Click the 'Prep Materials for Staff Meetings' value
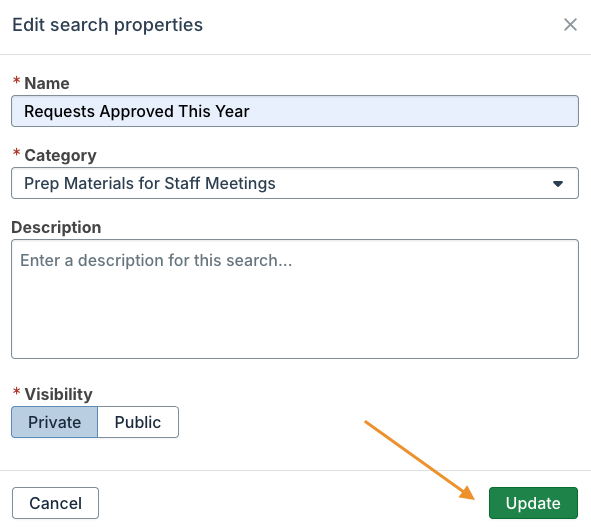 (150, 184)
